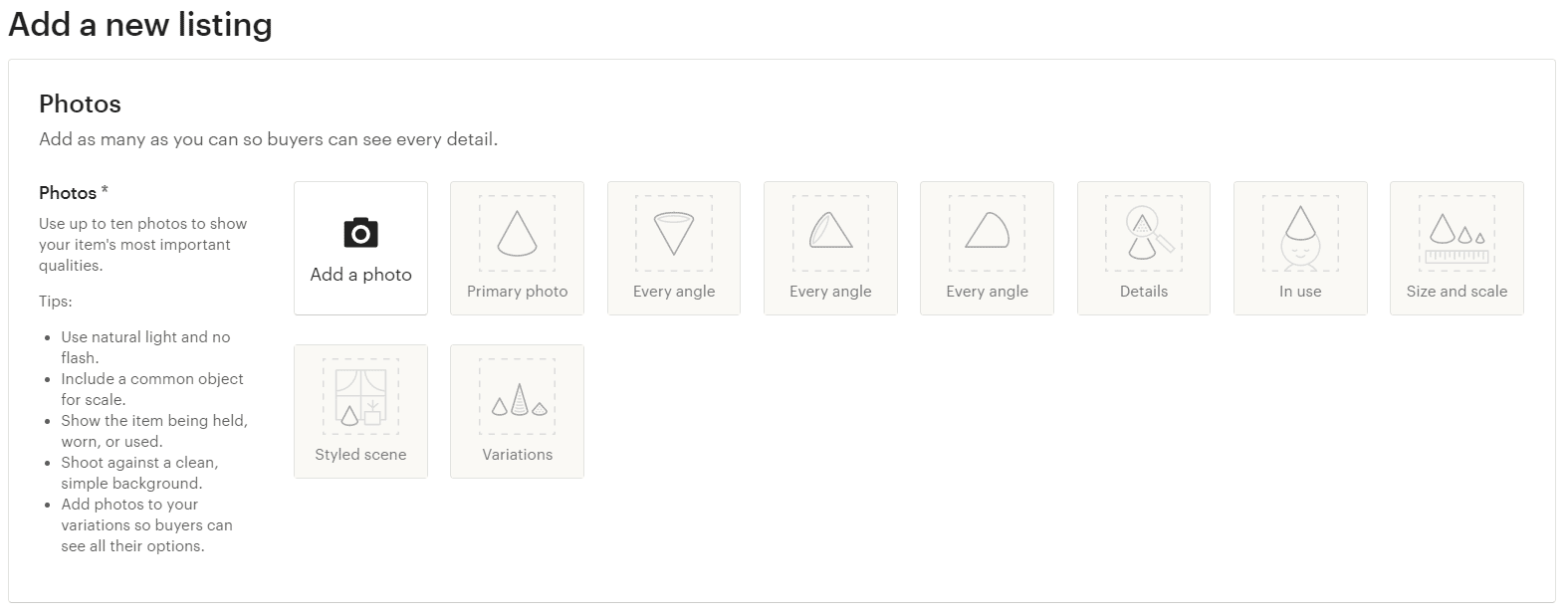Click the In use face-with-hat icon
Viewport: 1568px width, 614px height.
coord(1300,236)
